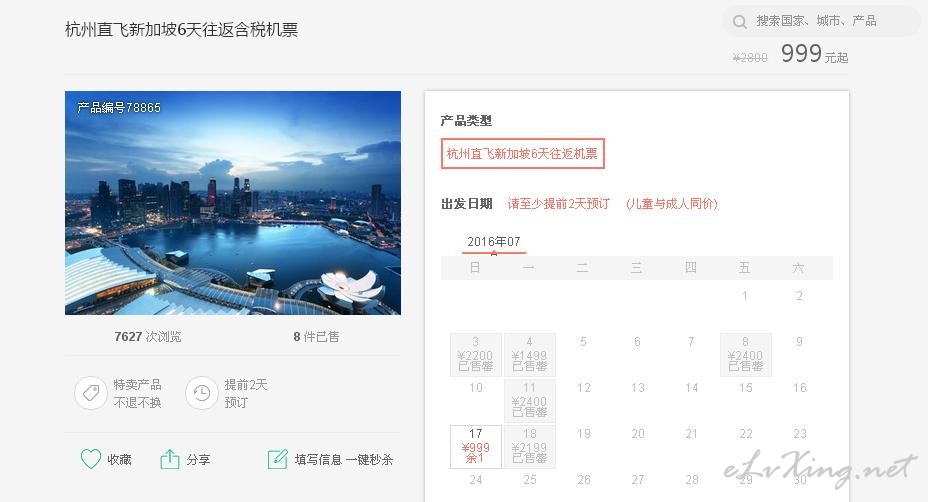The image size is (928, 502).
Task: Focus the search field for countries, cities, products
Action: tap(821, 21)
